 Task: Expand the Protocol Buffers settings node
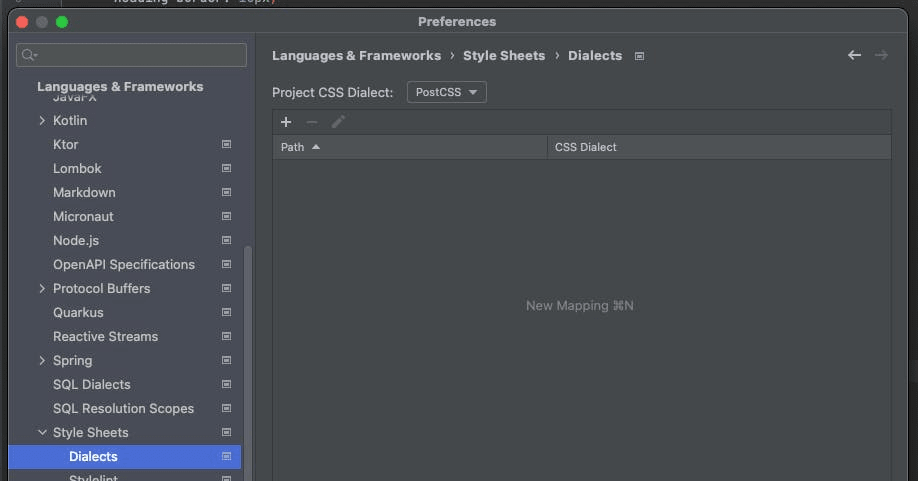(42, 288)
